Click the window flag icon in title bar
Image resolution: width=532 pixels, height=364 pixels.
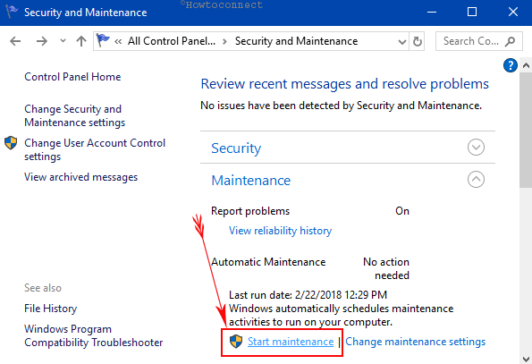point(12,12)
